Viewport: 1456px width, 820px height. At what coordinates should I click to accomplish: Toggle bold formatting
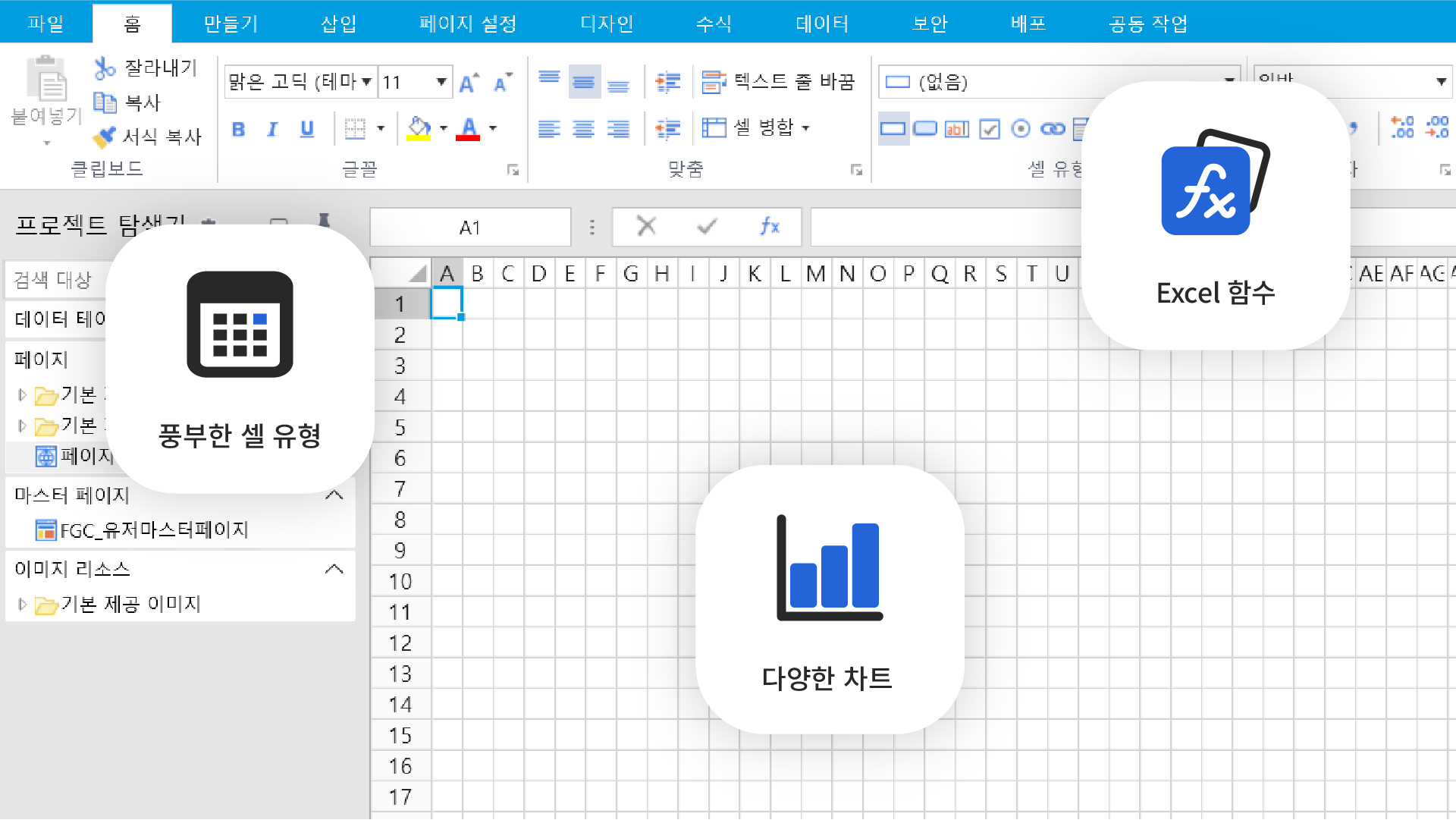pyautogui.click(x=238, y=129)
